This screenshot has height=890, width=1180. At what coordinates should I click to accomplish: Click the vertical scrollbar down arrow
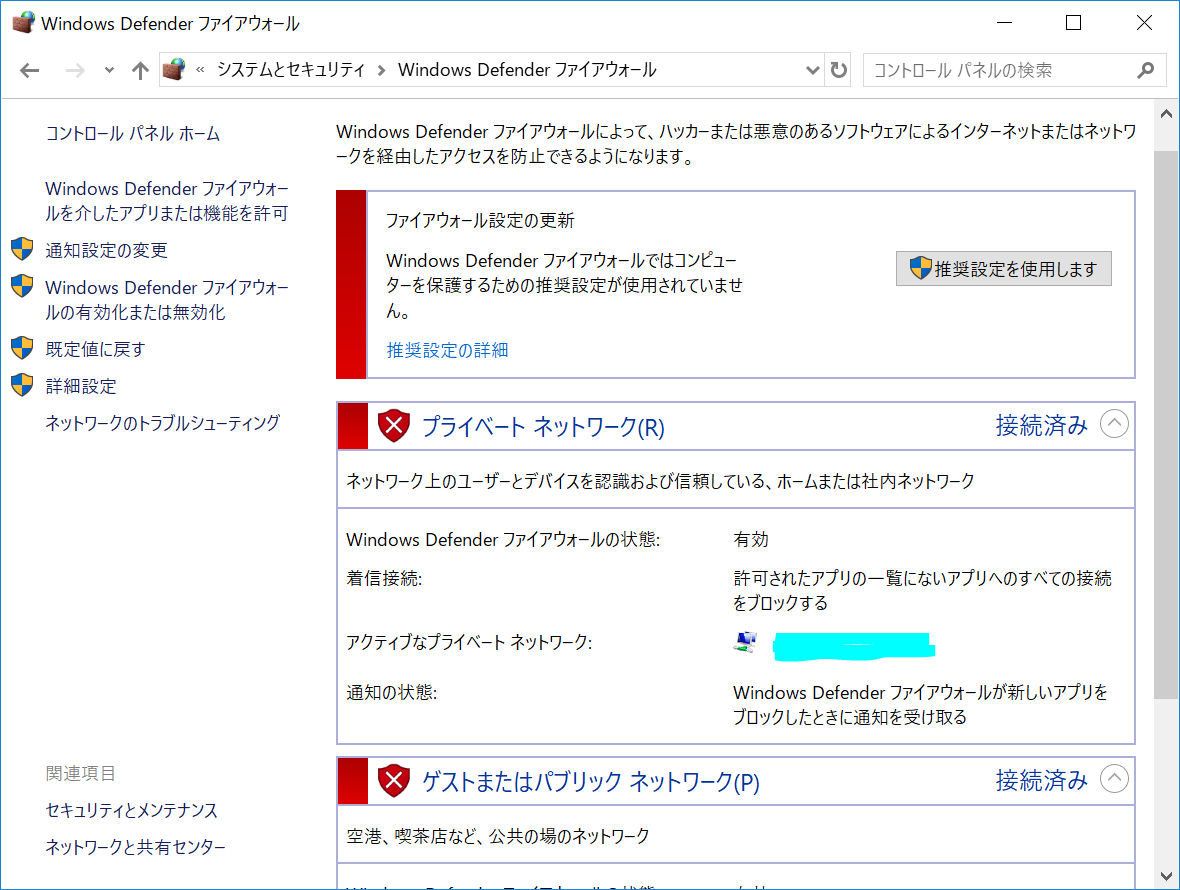(x=1166, y=876)
